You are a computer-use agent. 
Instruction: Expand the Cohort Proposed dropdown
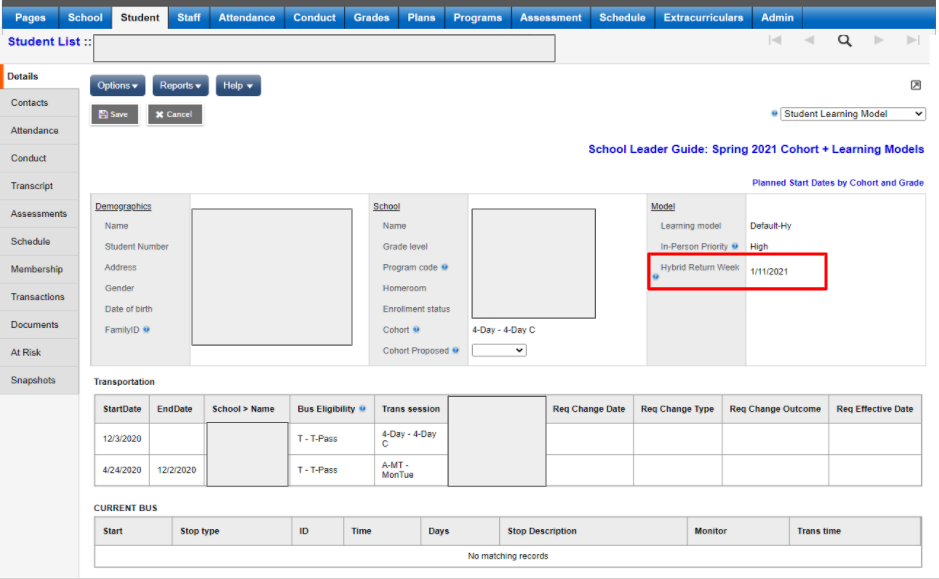click(x=499, y=350)
